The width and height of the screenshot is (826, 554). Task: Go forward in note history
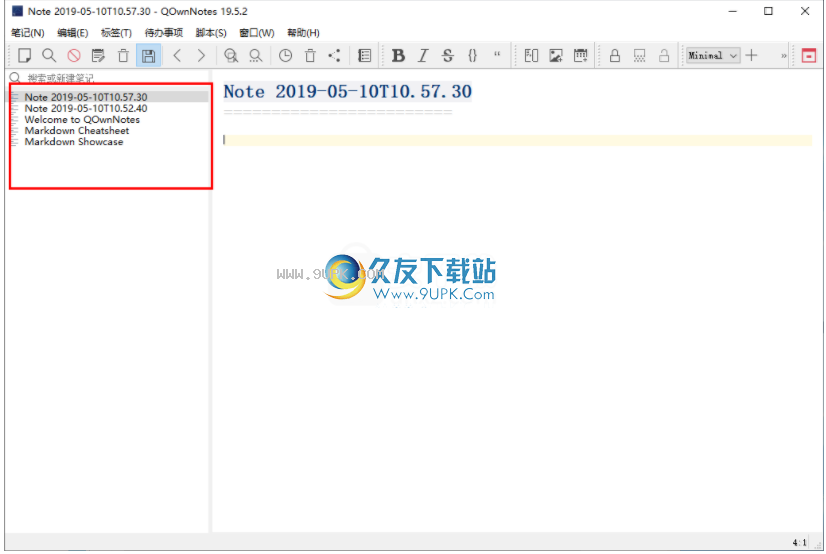point(201,55)
